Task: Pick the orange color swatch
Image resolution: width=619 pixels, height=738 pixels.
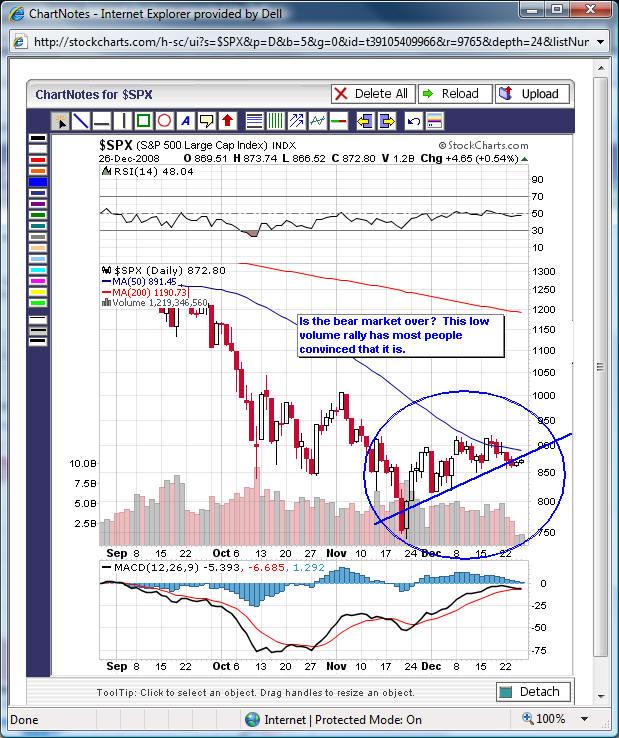Action: click(38, 171)
